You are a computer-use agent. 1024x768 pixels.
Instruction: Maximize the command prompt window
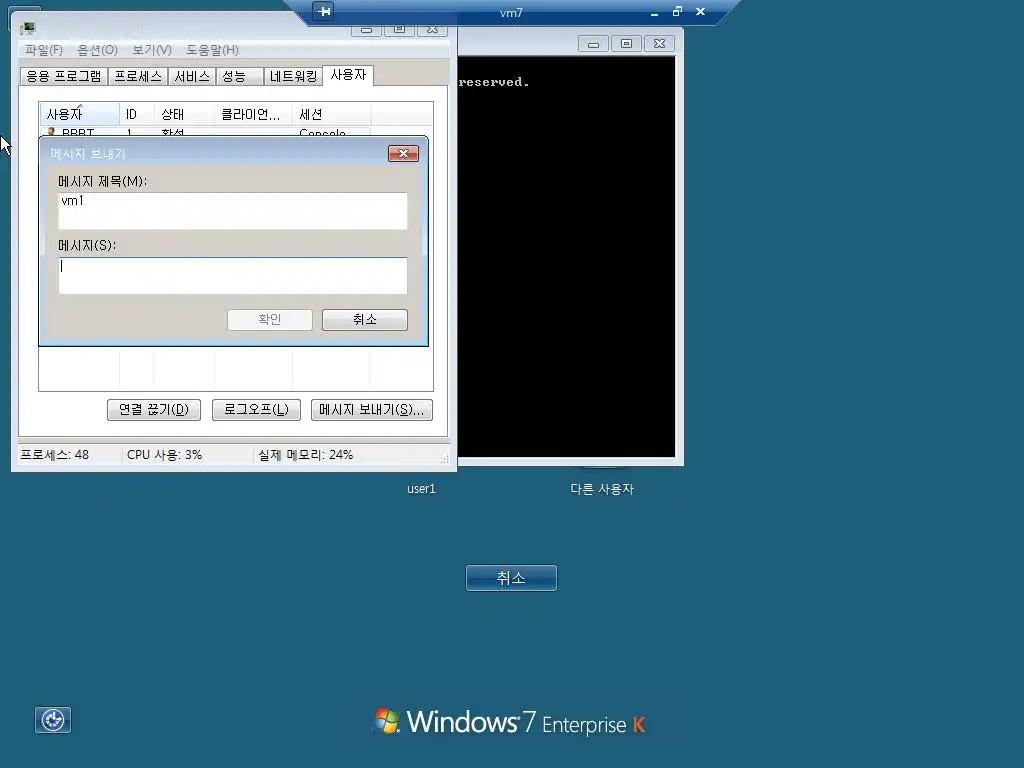click(626, 44)
